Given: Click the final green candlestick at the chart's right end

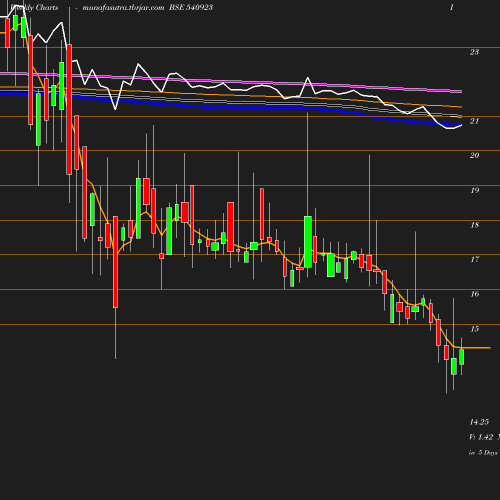Looking at the screenshot, I should (462, 357).
